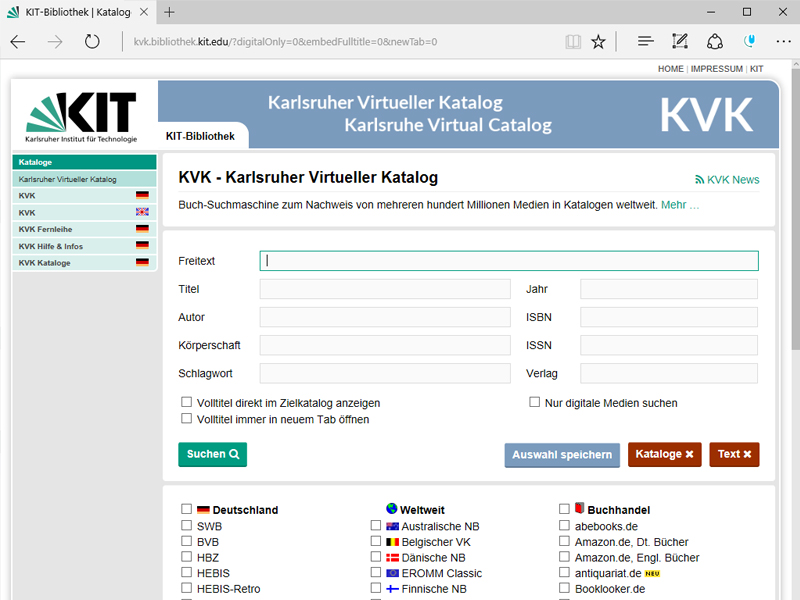Click the KIT logo

[82, 117]
